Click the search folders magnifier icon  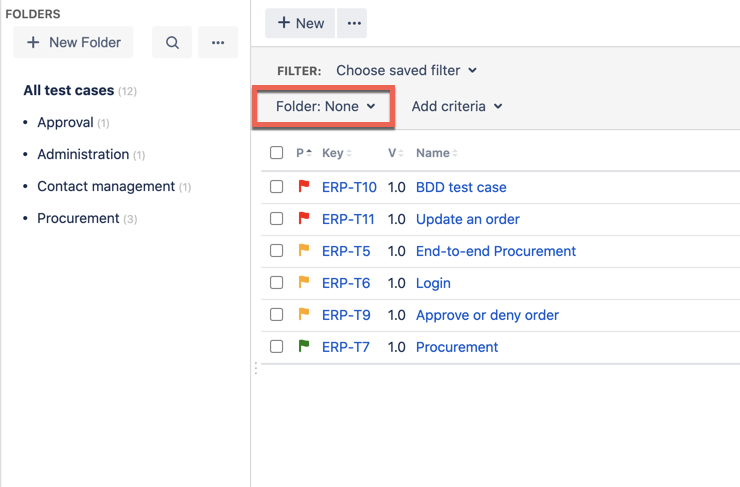coord(172,43)
